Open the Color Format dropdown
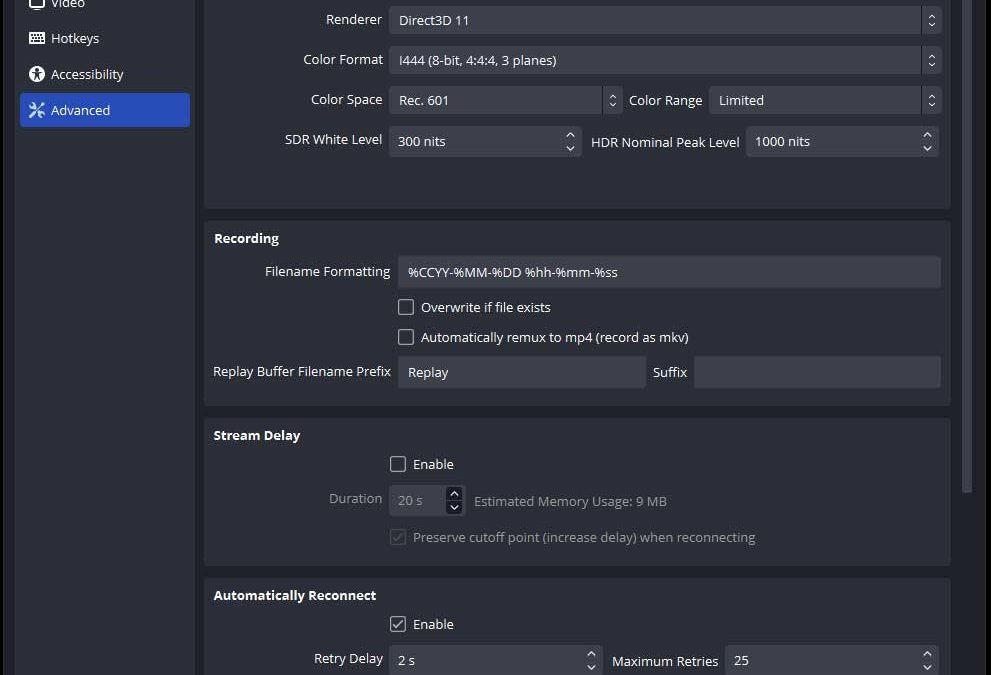The height and width of the screenshot is (675, 991). point(664,60)
